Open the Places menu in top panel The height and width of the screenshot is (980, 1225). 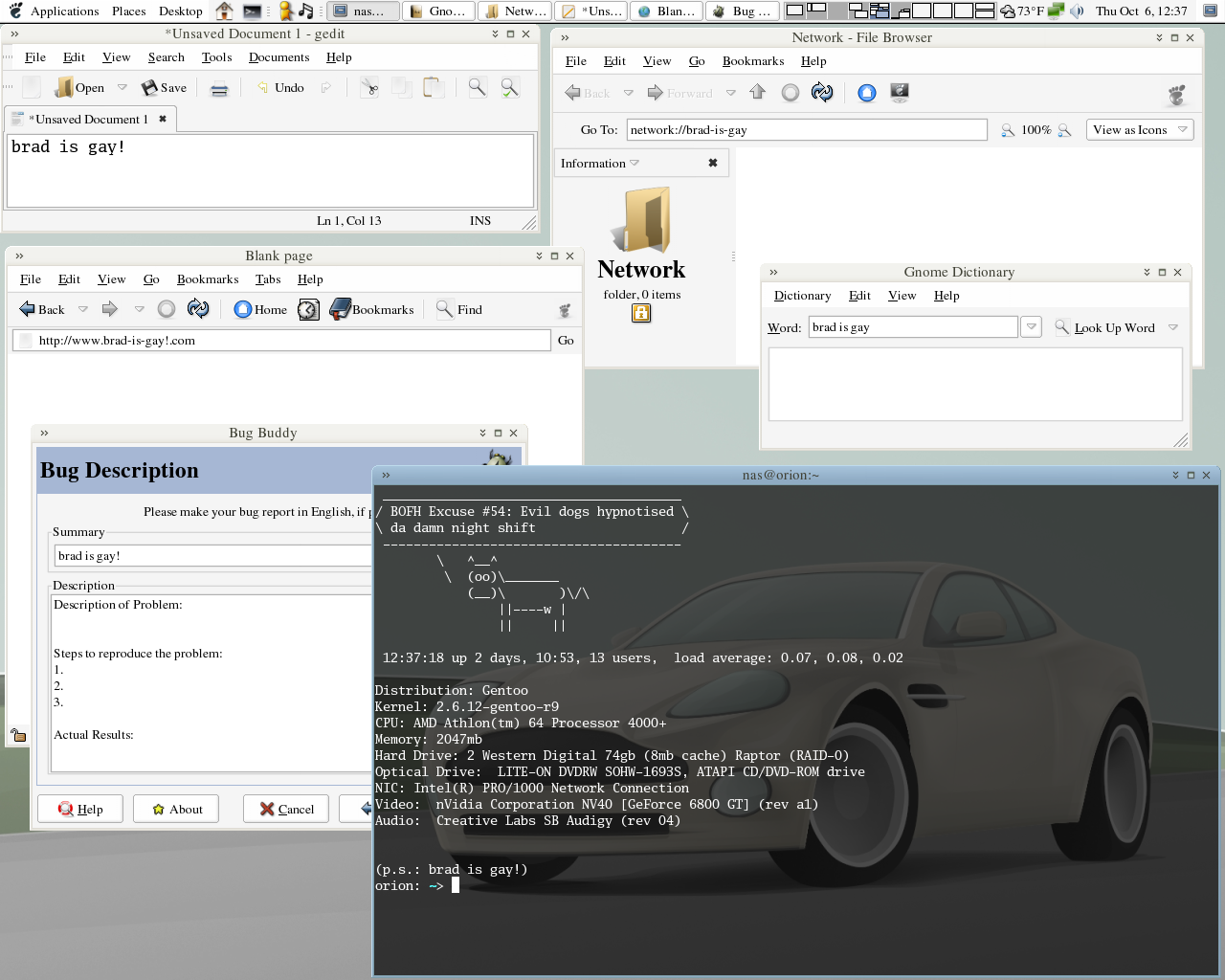[128, 11]
